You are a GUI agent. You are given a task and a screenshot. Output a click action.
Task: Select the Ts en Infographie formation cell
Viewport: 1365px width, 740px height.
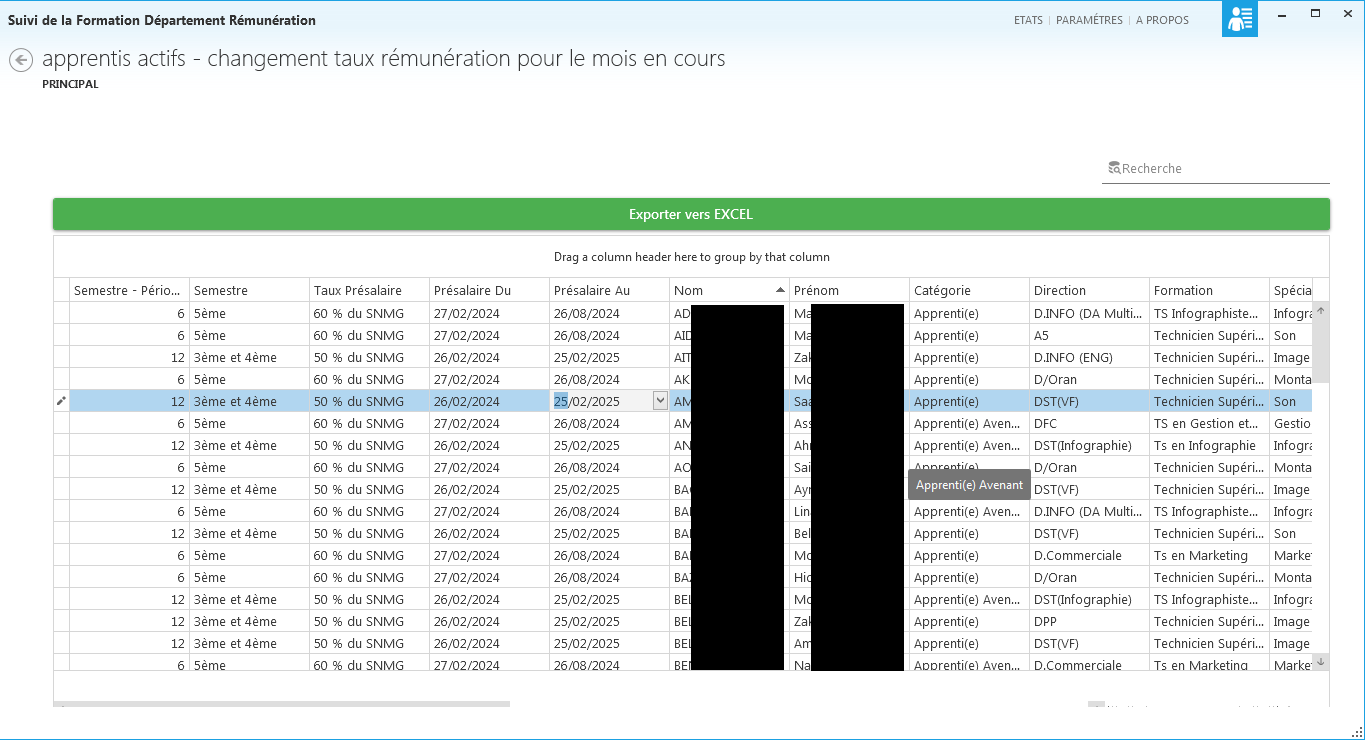(x=1209, y=445)
